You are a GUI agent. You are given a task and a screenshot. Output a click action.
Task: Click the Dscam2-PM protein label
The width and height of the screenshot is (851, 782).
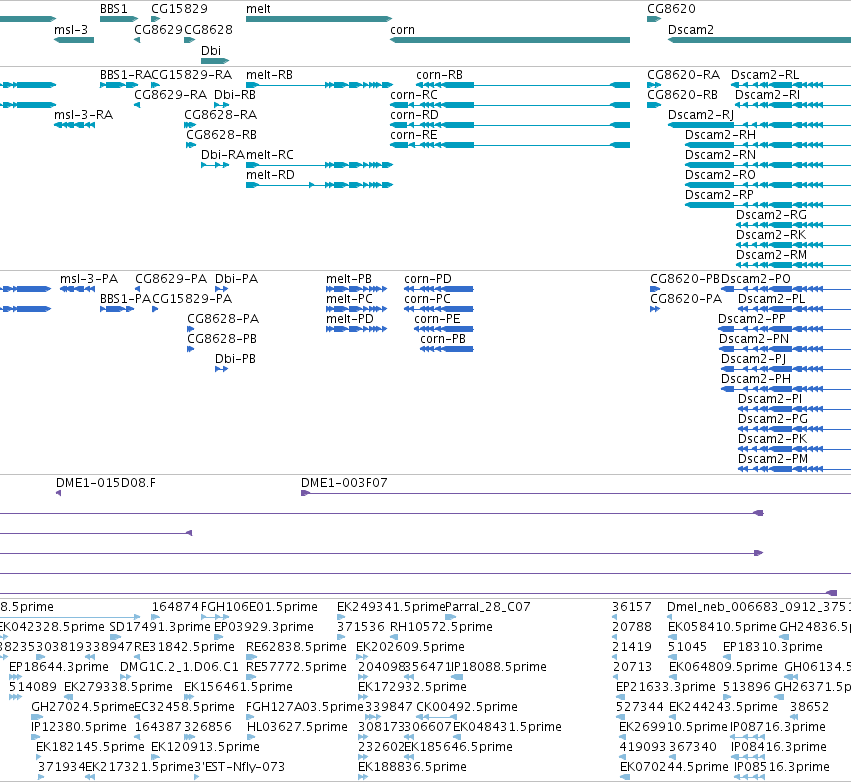click(773, 459)
